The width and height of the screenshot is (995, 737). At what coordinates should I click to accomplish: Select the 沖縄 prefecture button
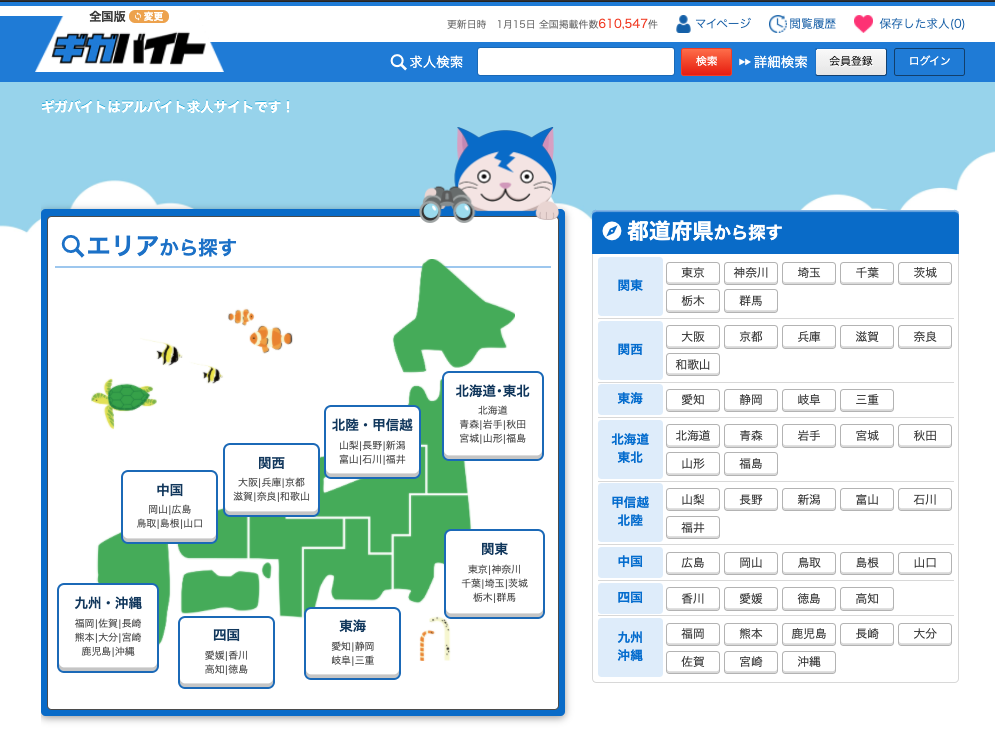pyautogui.click(x=809, y=662)
